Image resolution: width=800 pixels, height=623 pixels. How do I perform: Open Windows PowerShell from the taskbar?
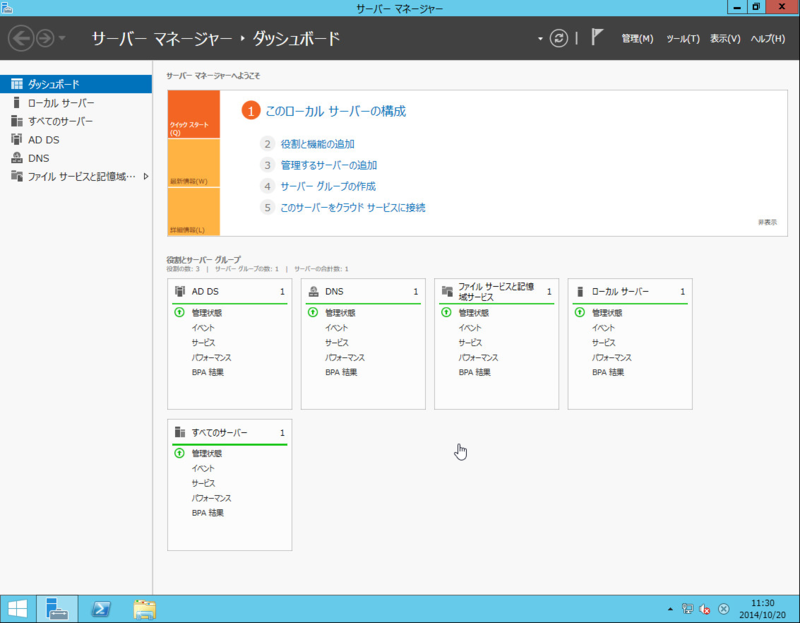pyautogui.click(x=101, y=607)
